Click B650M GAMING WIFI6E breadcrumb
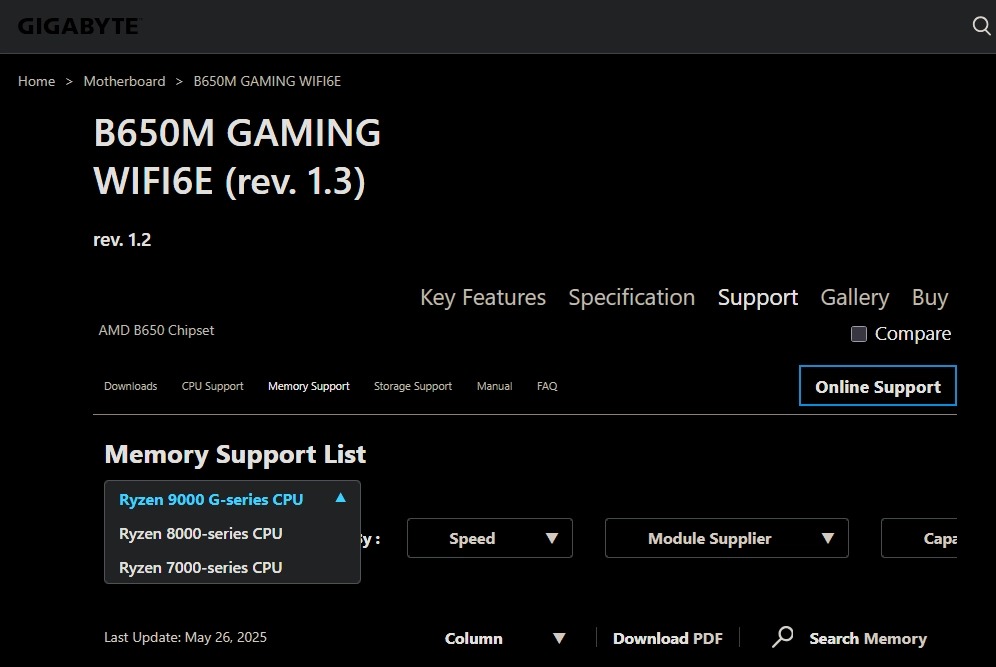The image size is (996, 667). pyautogui.click(x=267, y=81)
